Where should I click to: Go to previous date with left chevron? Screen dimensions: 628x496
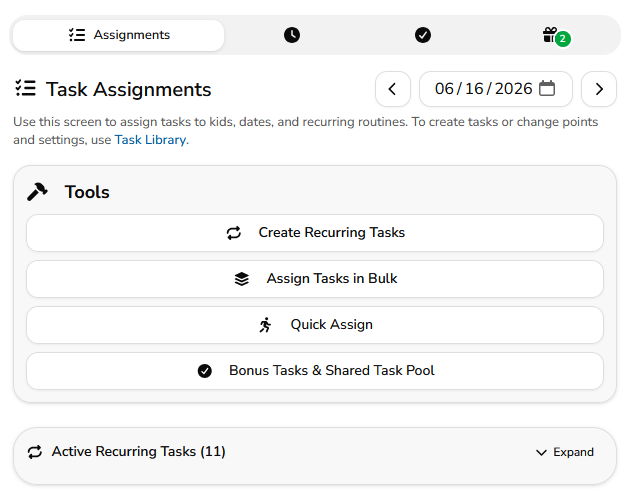tap(393, 89)
